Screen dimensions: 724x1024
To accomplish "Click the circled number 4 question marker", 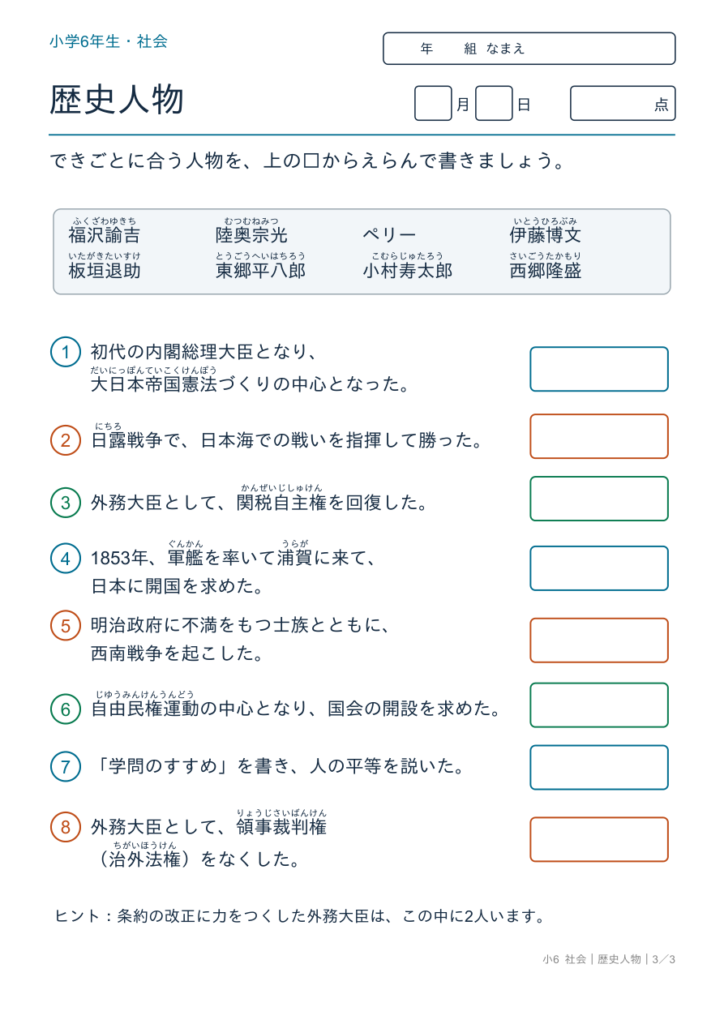I will [x=65, y=558].
